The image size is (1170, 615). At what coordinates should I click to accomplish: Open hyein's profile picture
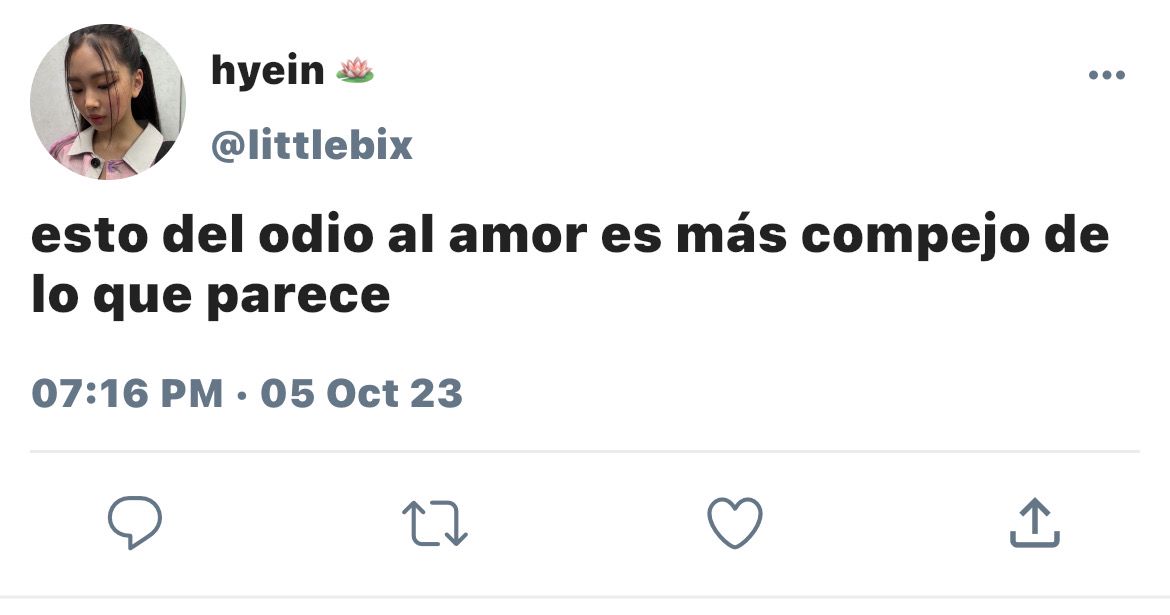107,102
